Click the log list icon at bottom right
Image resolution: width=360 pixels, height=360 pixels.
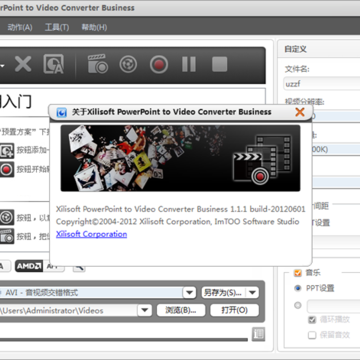tap(259, 334)
